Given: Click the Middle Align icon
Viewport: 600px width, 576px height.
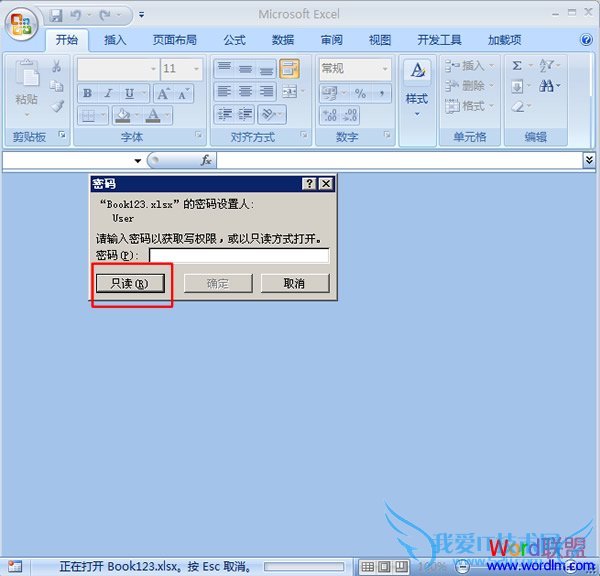Looking at the screenshot, I should click(x=245, y=69).
